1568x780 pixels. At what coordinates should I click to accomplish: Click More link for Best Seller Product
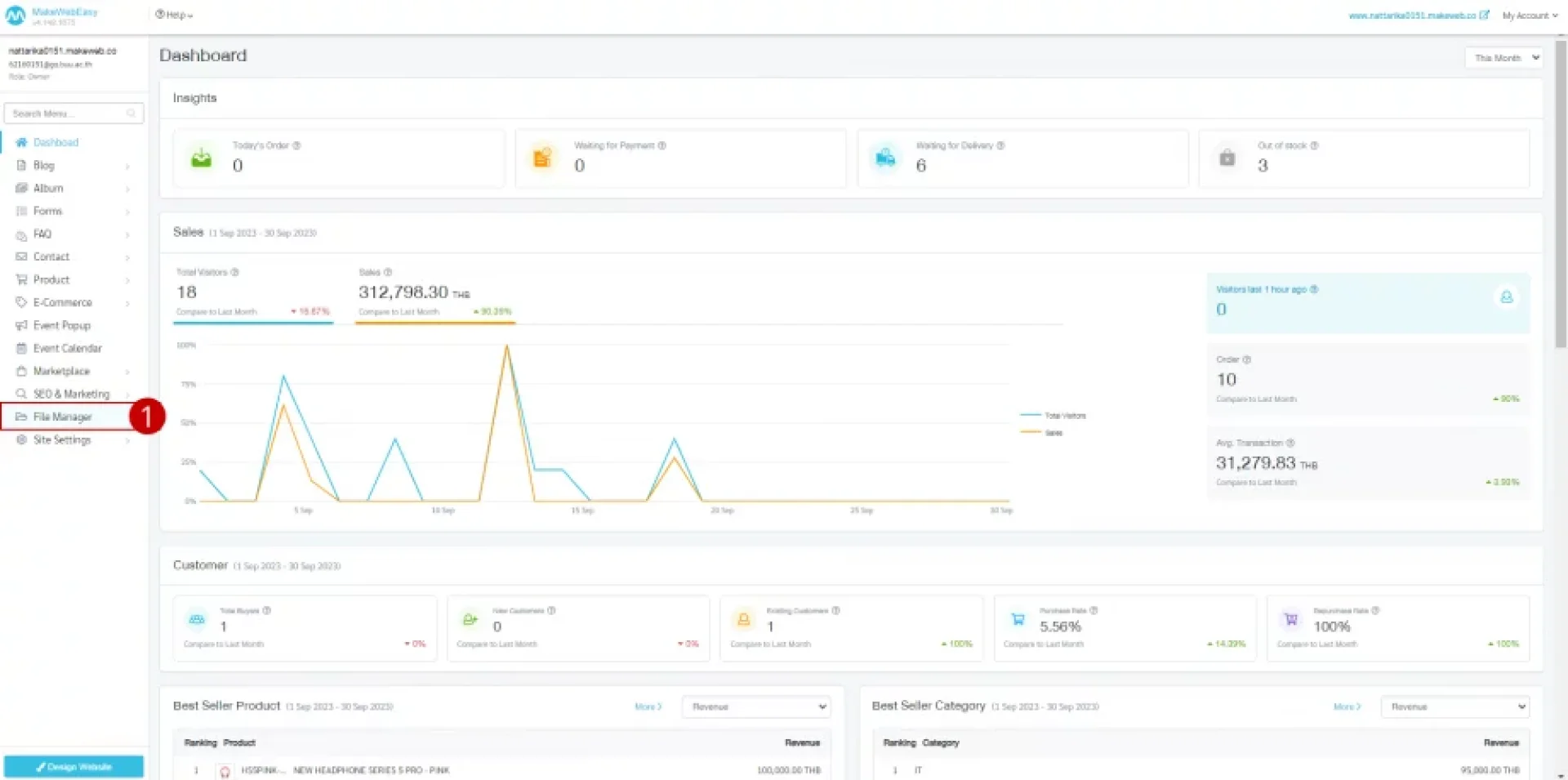[x=648, y=706]
